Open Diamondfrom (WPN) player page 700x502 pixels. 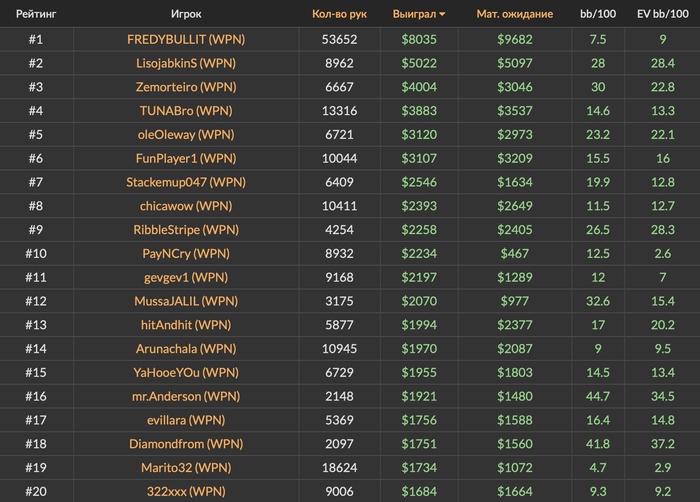coord(186,444)
